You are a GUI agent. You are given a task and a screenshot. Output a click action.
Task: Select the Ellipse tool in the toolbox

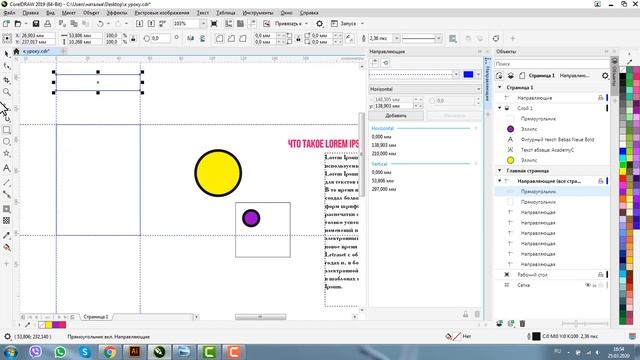pyautogui.click(x=7, y=142)
